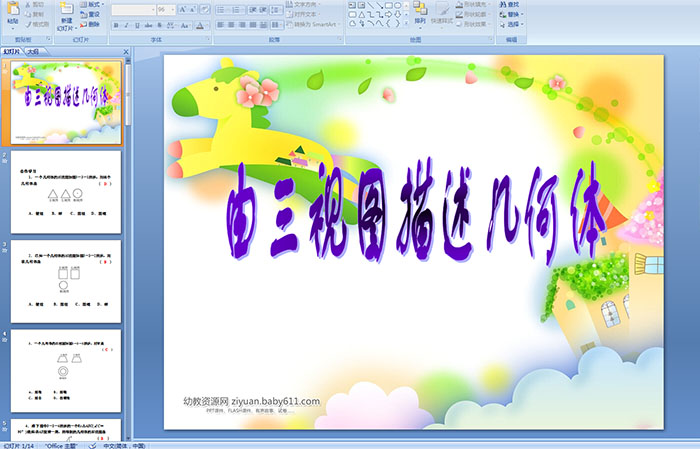The image size is (700, 449).
Task: Select the Text Box shape icon
Action: click(352, 5)
